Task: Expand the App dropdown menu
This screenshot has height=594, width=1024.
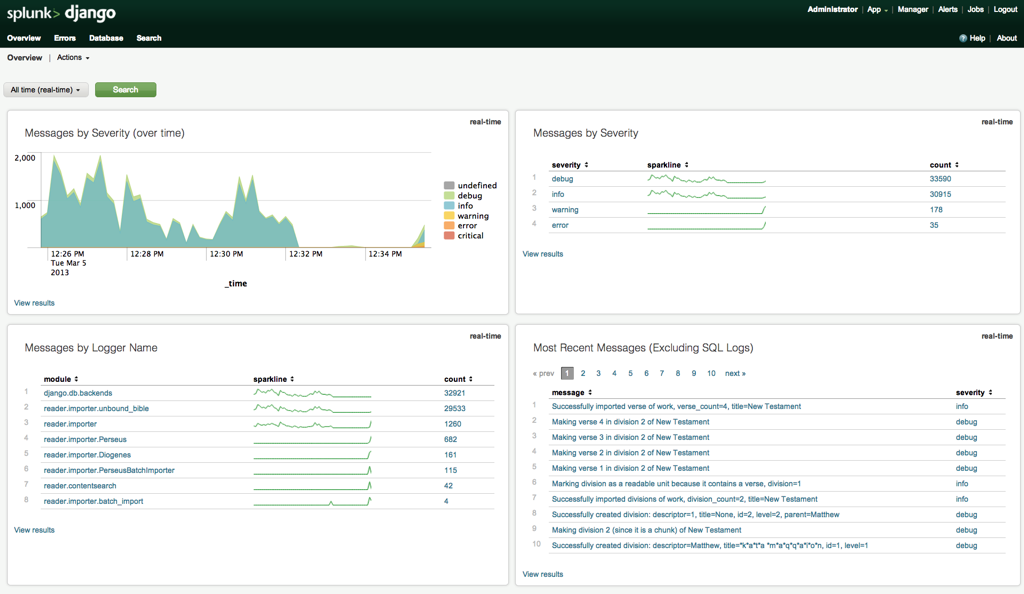Action: tap(877, 9)
